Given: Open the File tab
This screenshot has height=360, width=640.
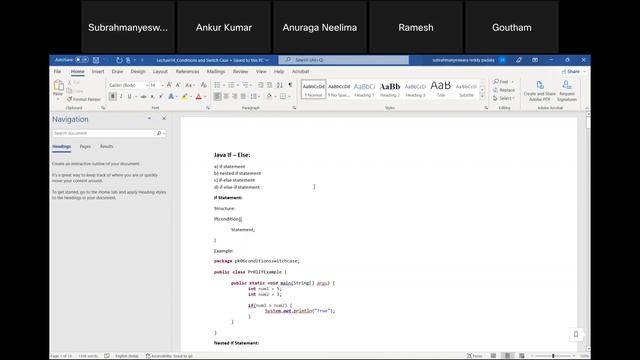Looking at the screenshot, I should (x=57, y=71).
